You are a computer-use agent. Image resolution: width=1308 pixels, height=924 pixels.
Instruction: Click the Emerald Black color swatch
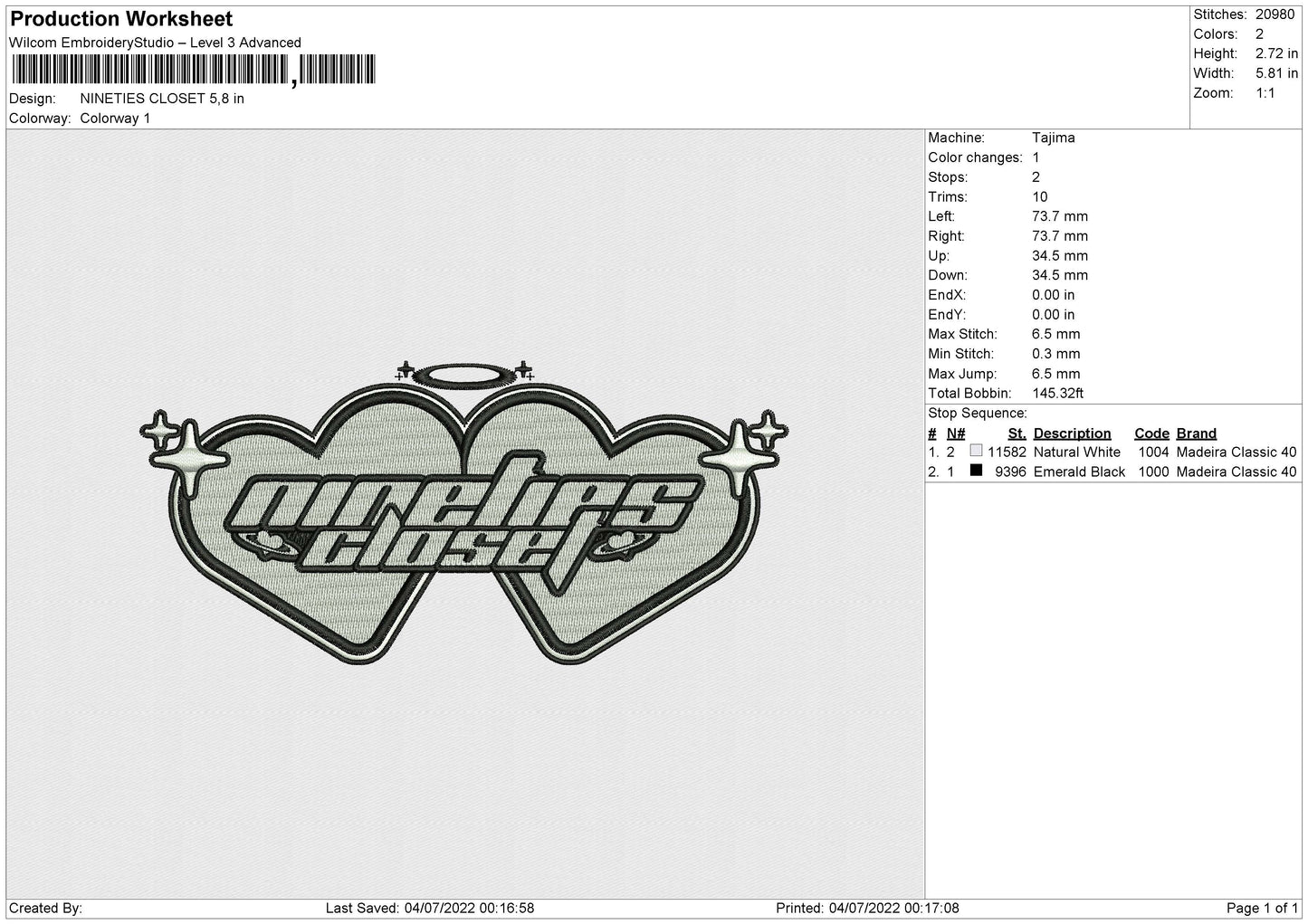click(x=976, y=471)
